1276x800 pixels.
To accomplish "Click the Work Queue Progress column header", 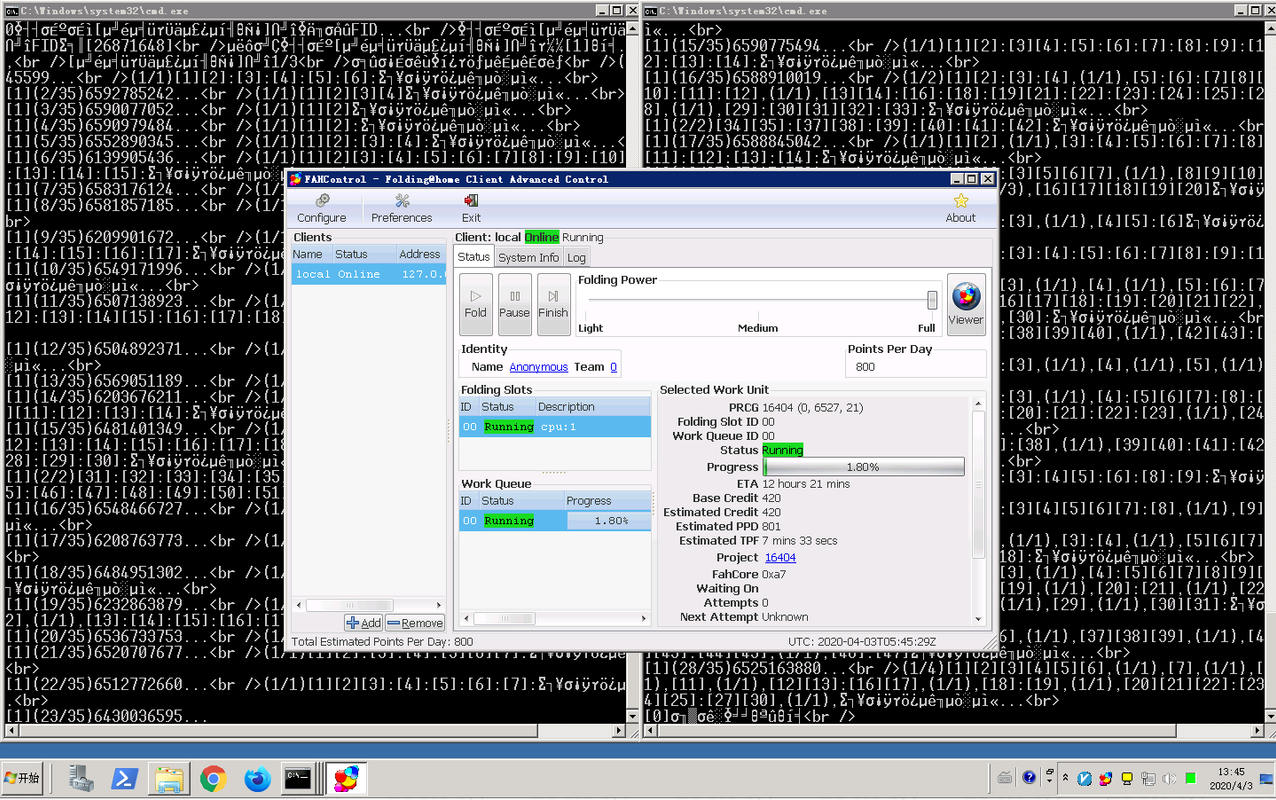I will [608, 501].
